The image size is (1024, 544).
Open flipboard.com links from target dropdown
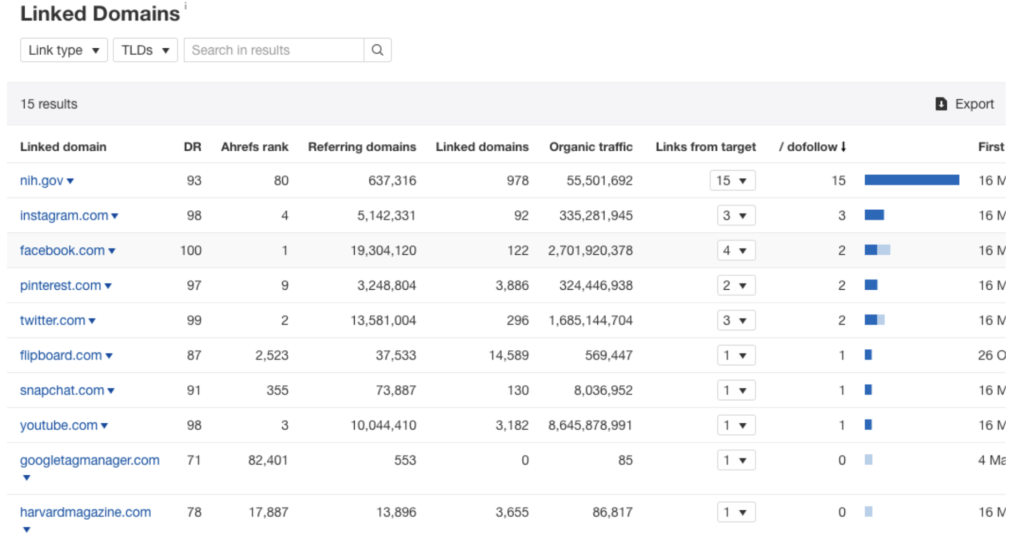tap(736, 355)
